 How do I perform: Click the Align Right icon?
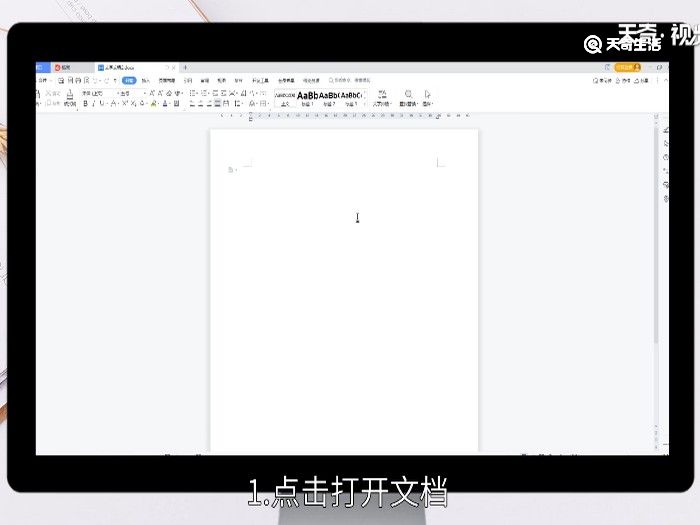209,104
